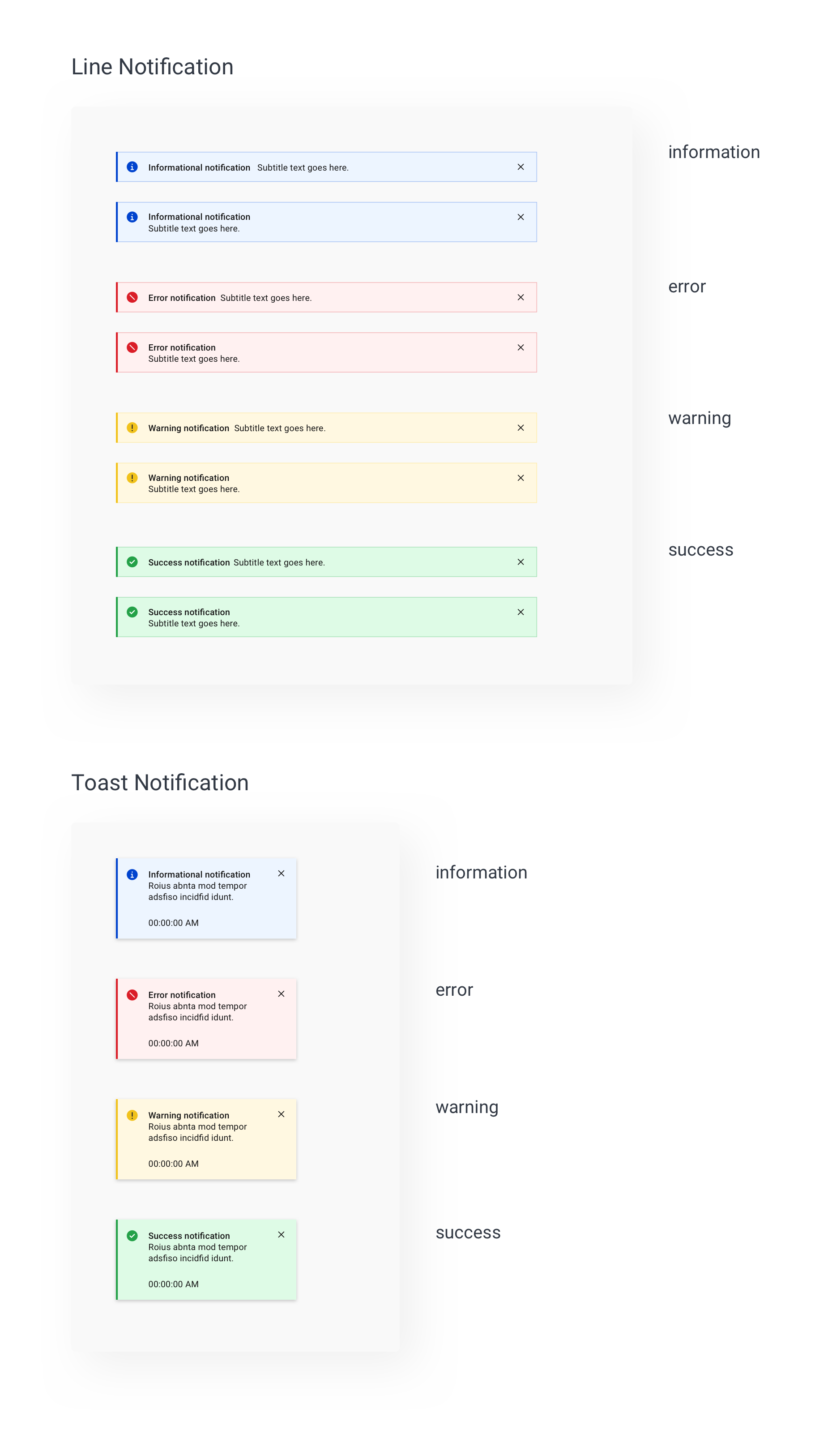The image size is (828, 1456).
Task: Click the error icon in the two-line error banner
Action: point(132,347)
